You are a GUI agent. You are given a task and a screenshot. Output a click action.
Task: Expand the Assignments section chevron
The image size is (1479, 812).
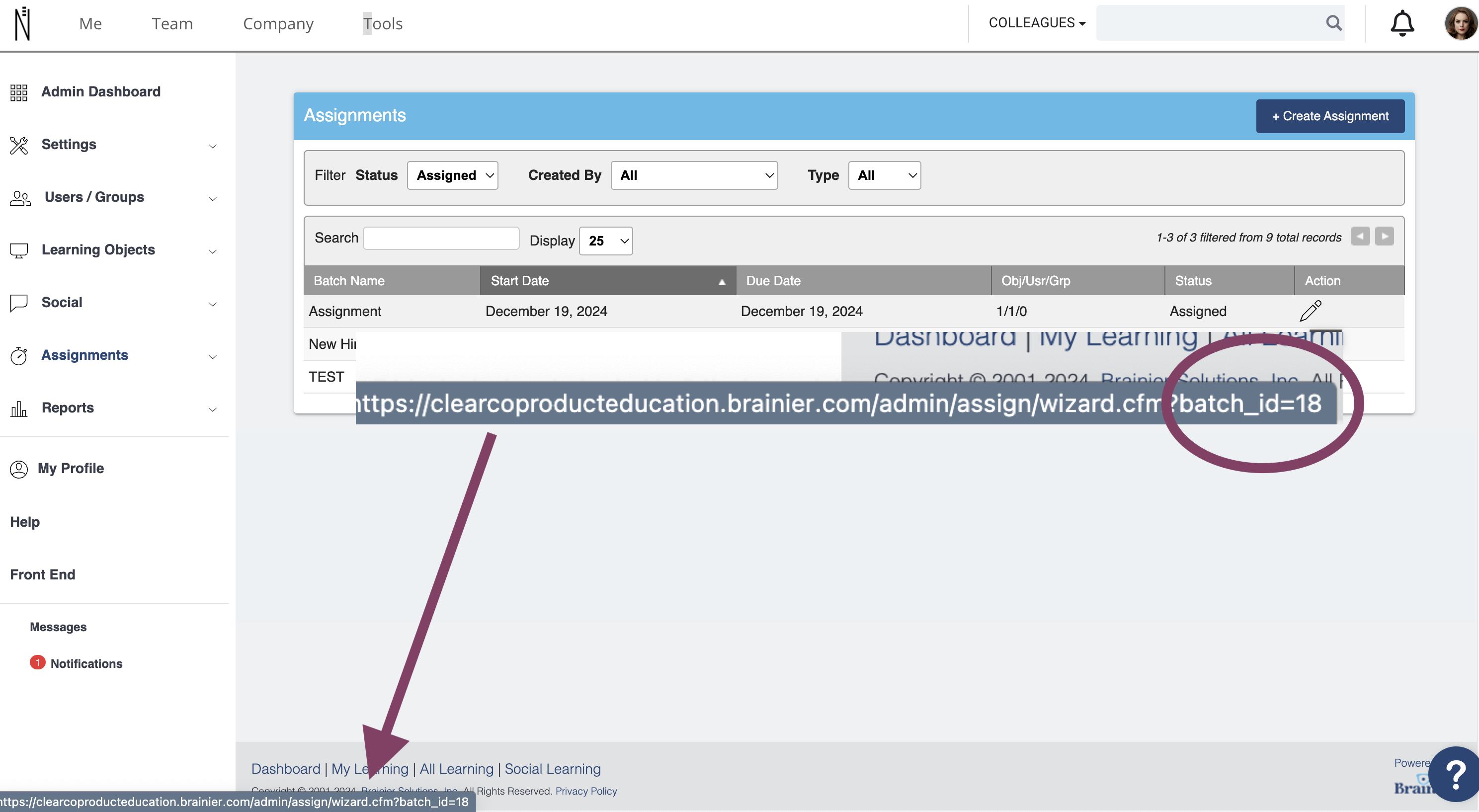[x=212, y=357]
